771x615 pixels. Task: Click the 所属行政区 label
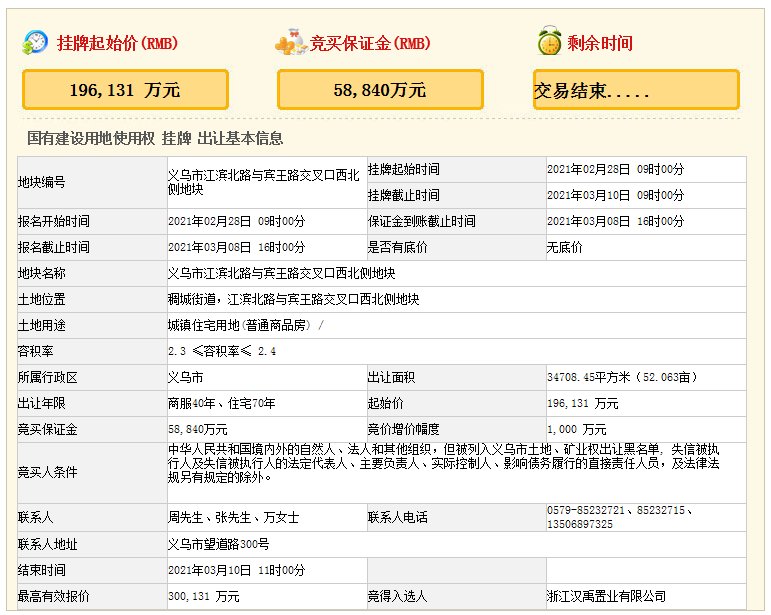(x=48, y=378)
